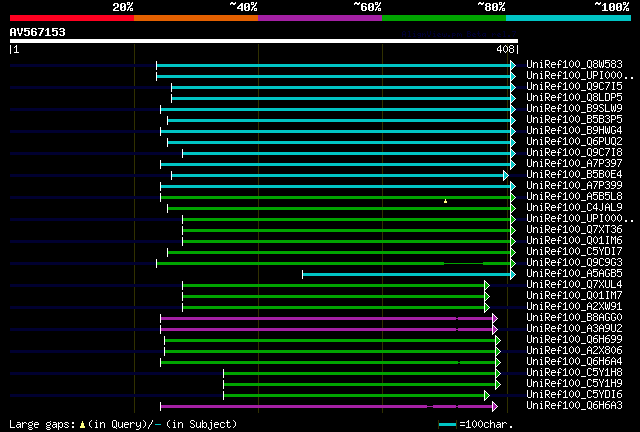Click the UniRef100_Q9C7I8 label

coord(574,153)
